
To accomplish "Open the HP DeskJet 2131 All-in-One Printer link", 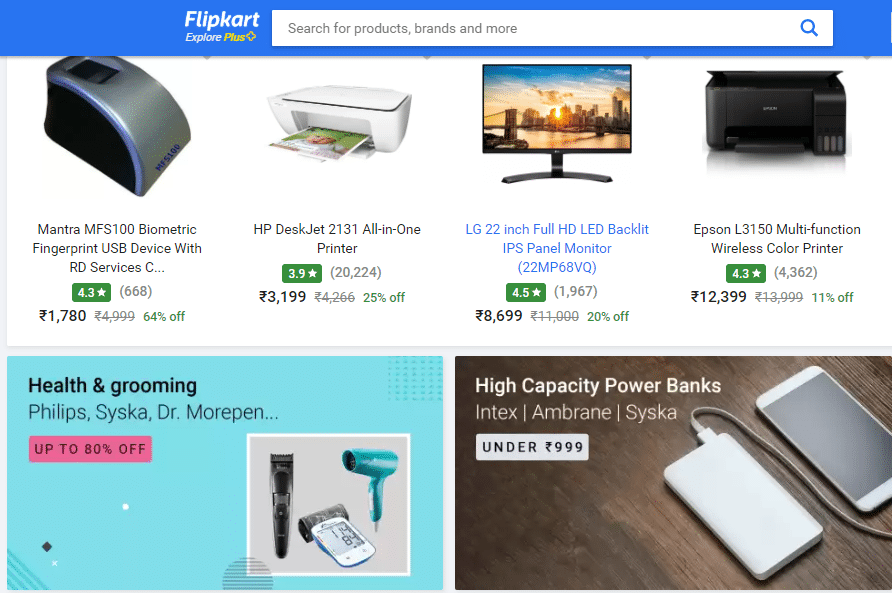I will [337, 238].
